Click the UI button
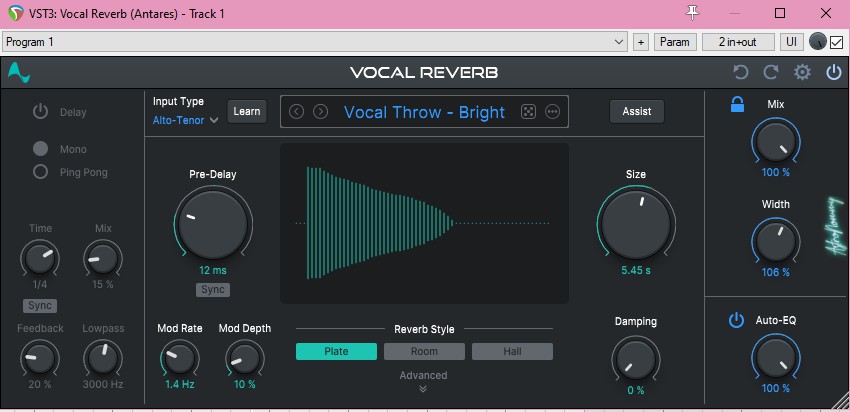This screenshot has height=412, width=850. tap(791, 42)
